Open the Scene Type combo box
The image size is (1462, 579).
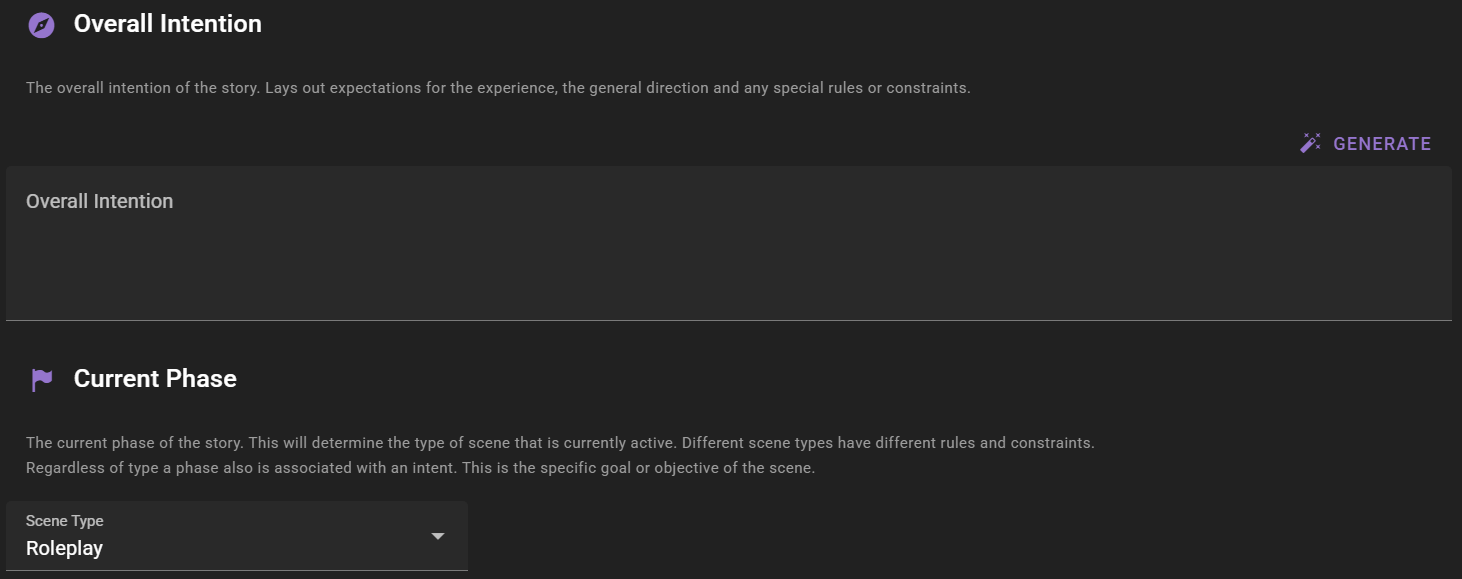point(237,536)
